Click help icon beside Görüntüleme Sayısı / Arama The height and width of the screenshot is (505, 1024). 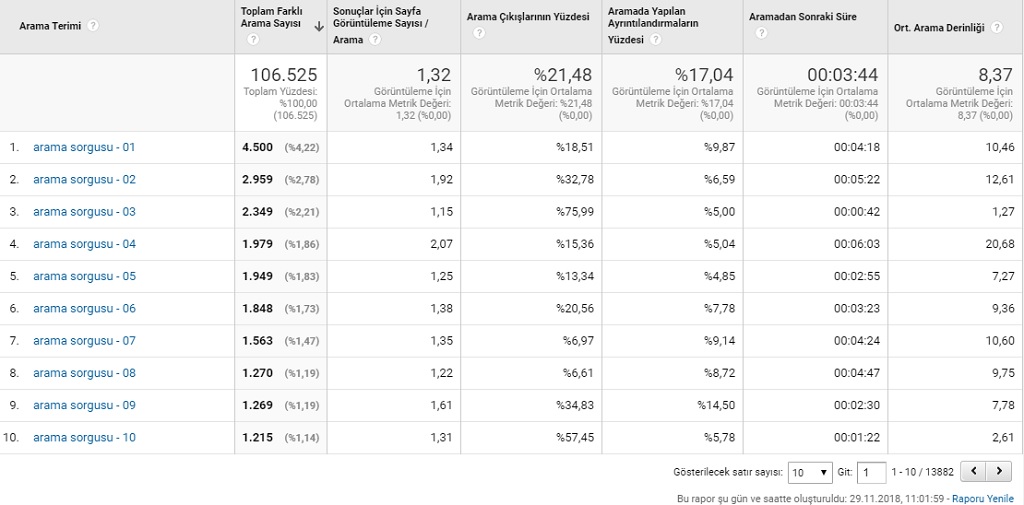point(375,40)
